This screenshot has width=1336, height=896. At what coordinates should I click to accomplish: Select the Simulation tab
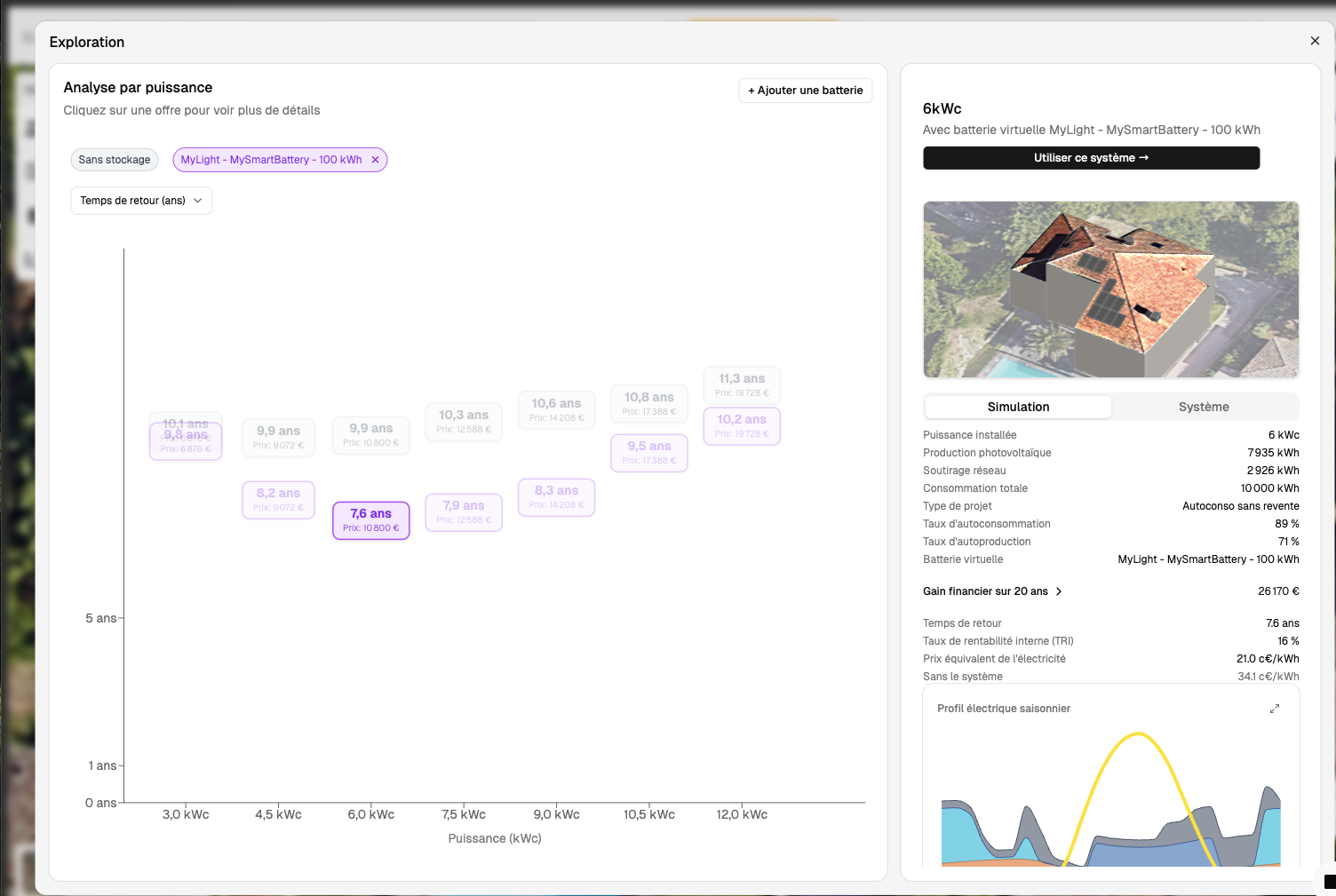pos(1018,407)
